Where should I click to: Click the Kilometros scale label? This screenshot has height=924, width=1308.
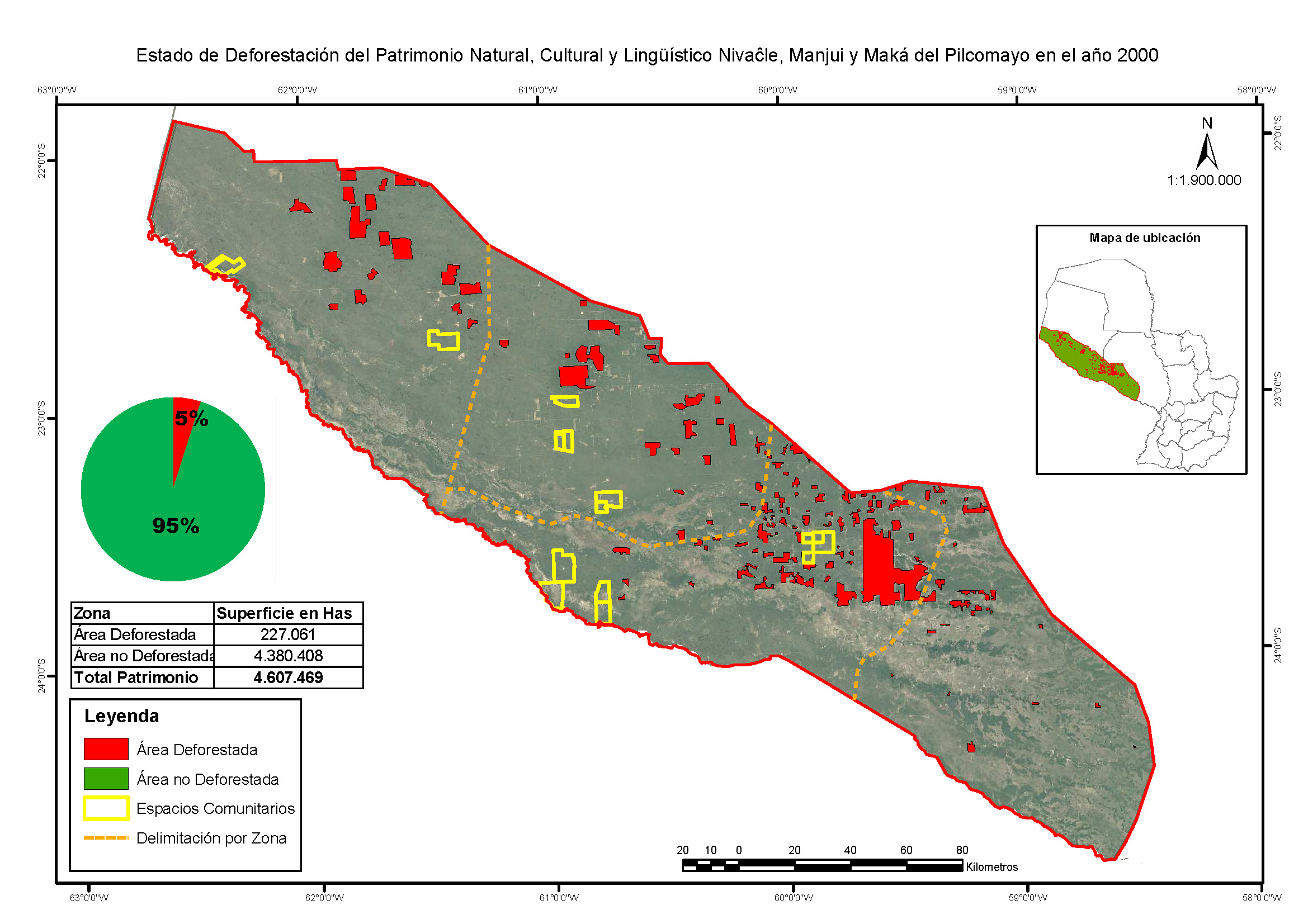992,867
